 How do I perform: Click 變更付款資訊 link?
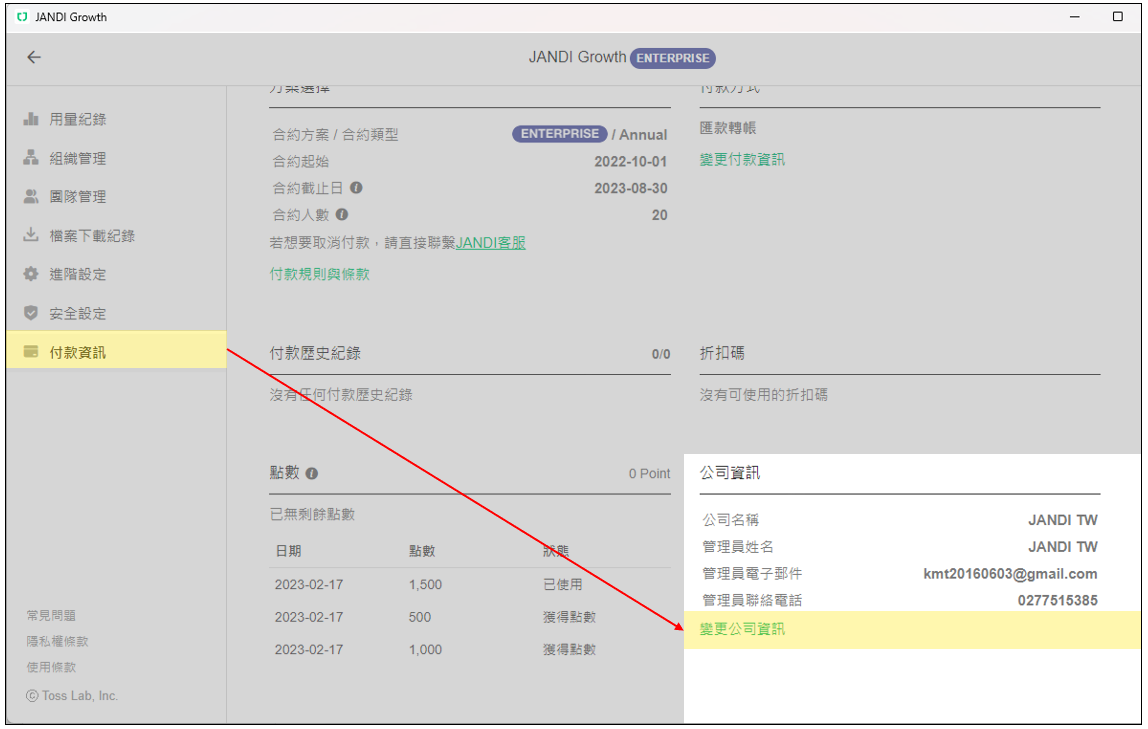[742, 160]
